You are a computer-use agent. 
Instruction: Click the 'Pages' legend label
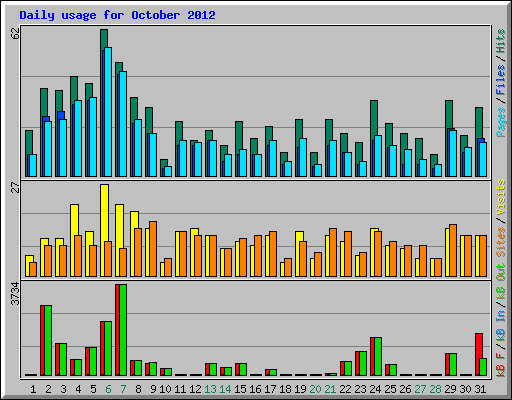(501, 122)
